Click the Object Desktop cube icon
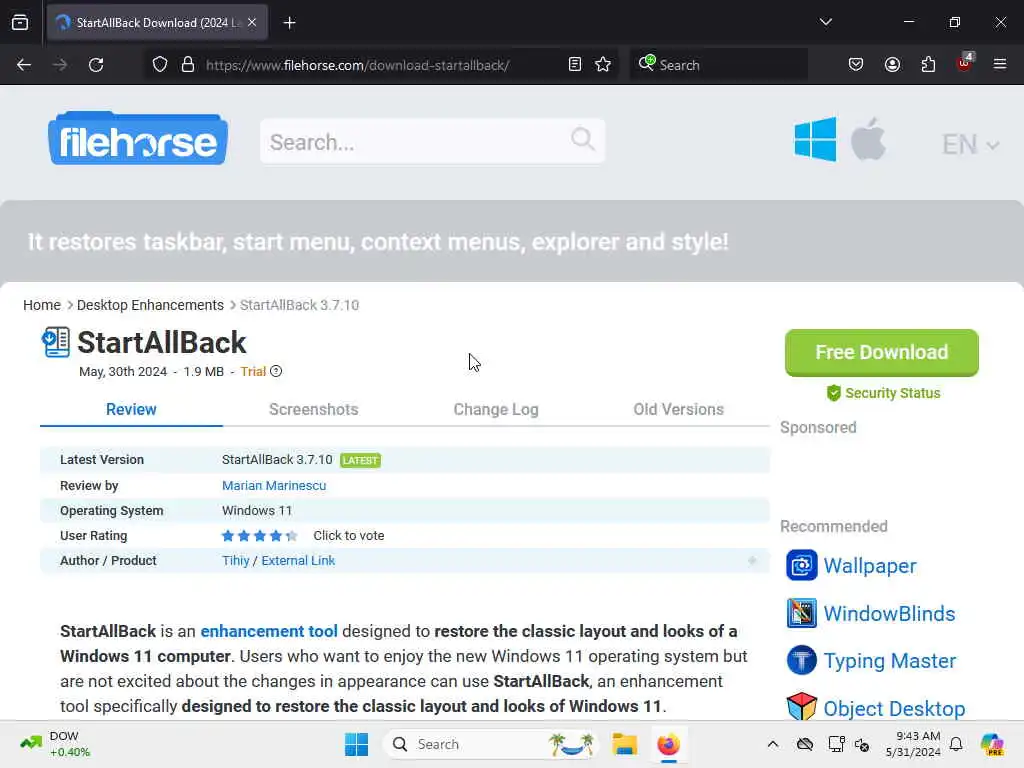1024x768 pixels. [801, 707]
